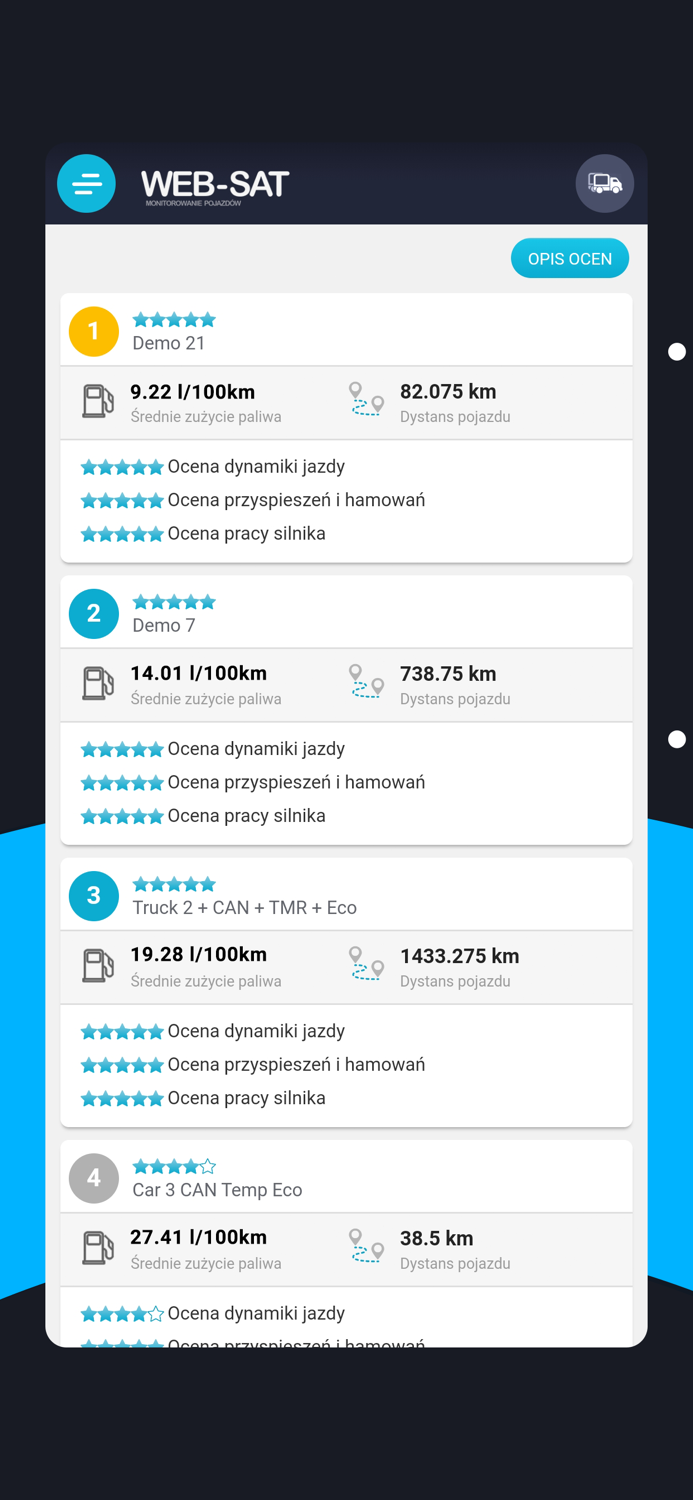Open the hamburger navigation menu

(x=86, y=183)
